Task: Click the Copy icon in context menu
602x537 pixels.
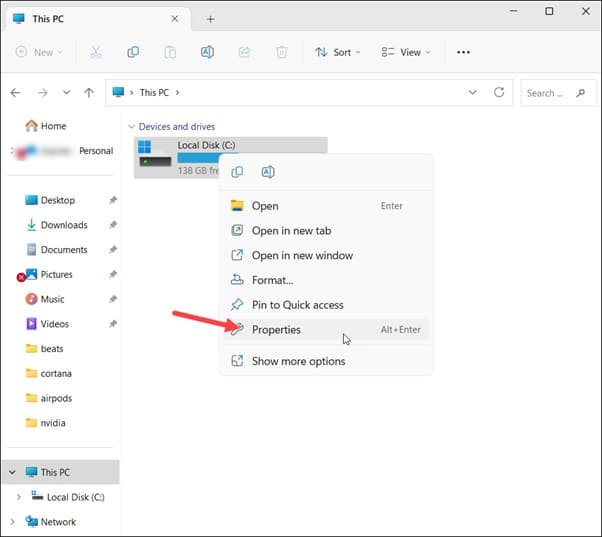Action: [x=237, y=172]
